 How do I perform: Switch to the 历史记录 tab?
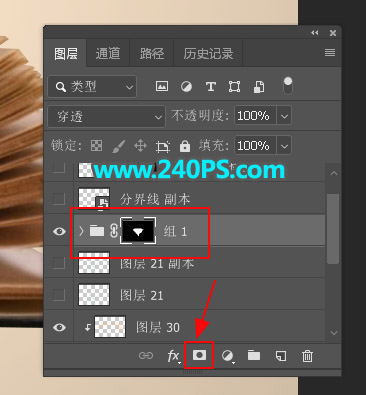pyautogui.click(x=208, y=54)
